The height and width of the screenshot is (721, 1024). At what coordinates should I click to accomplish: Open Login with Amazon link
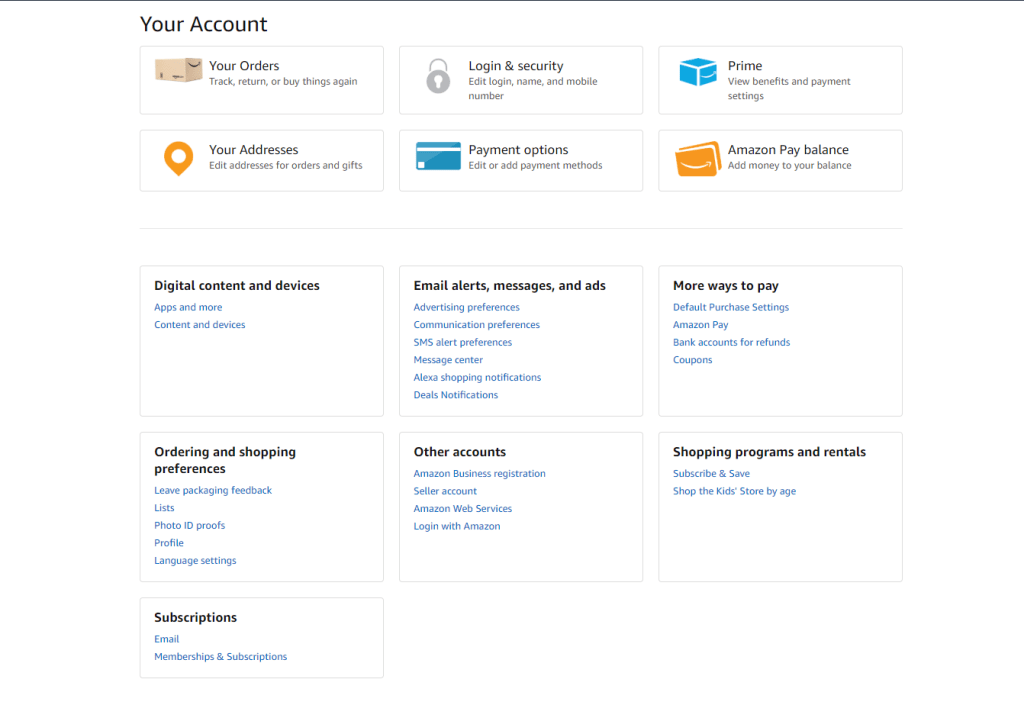pos(456,526)
